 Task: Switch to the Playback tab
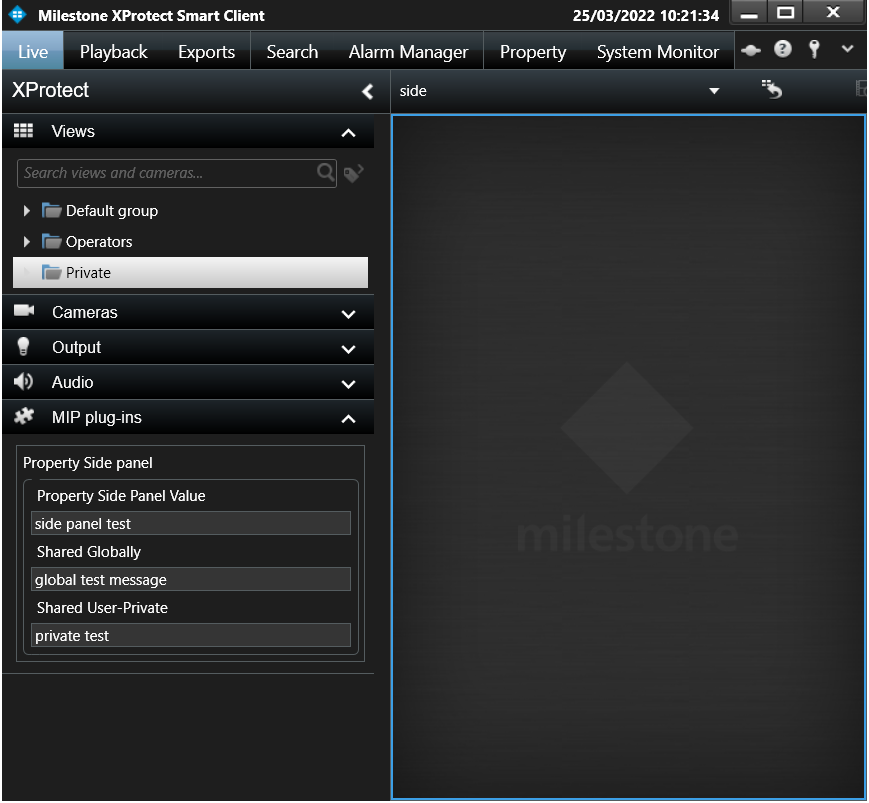click(113, 52)
